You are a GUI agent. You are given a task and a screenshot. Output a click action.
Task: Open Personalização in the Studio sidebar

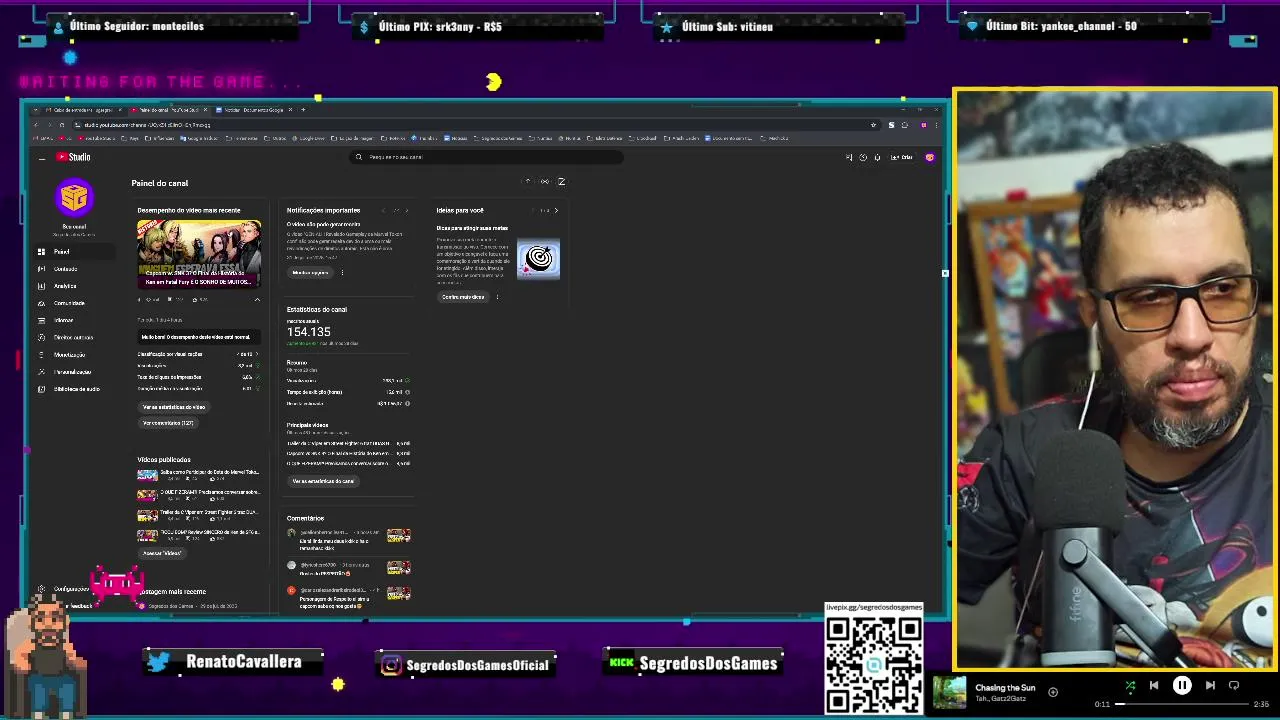pyautogui.click(x=74, y=371)
